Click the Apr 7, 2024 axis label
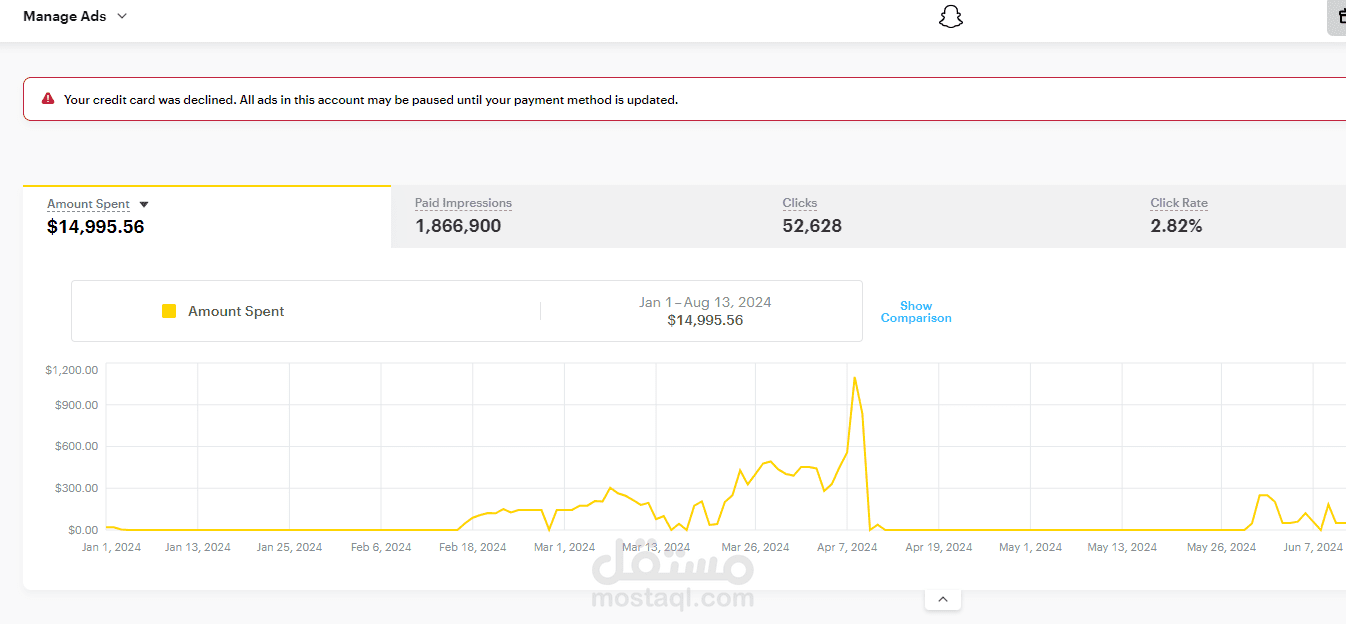The image size is (1346, 624). [x=847, y=547]
